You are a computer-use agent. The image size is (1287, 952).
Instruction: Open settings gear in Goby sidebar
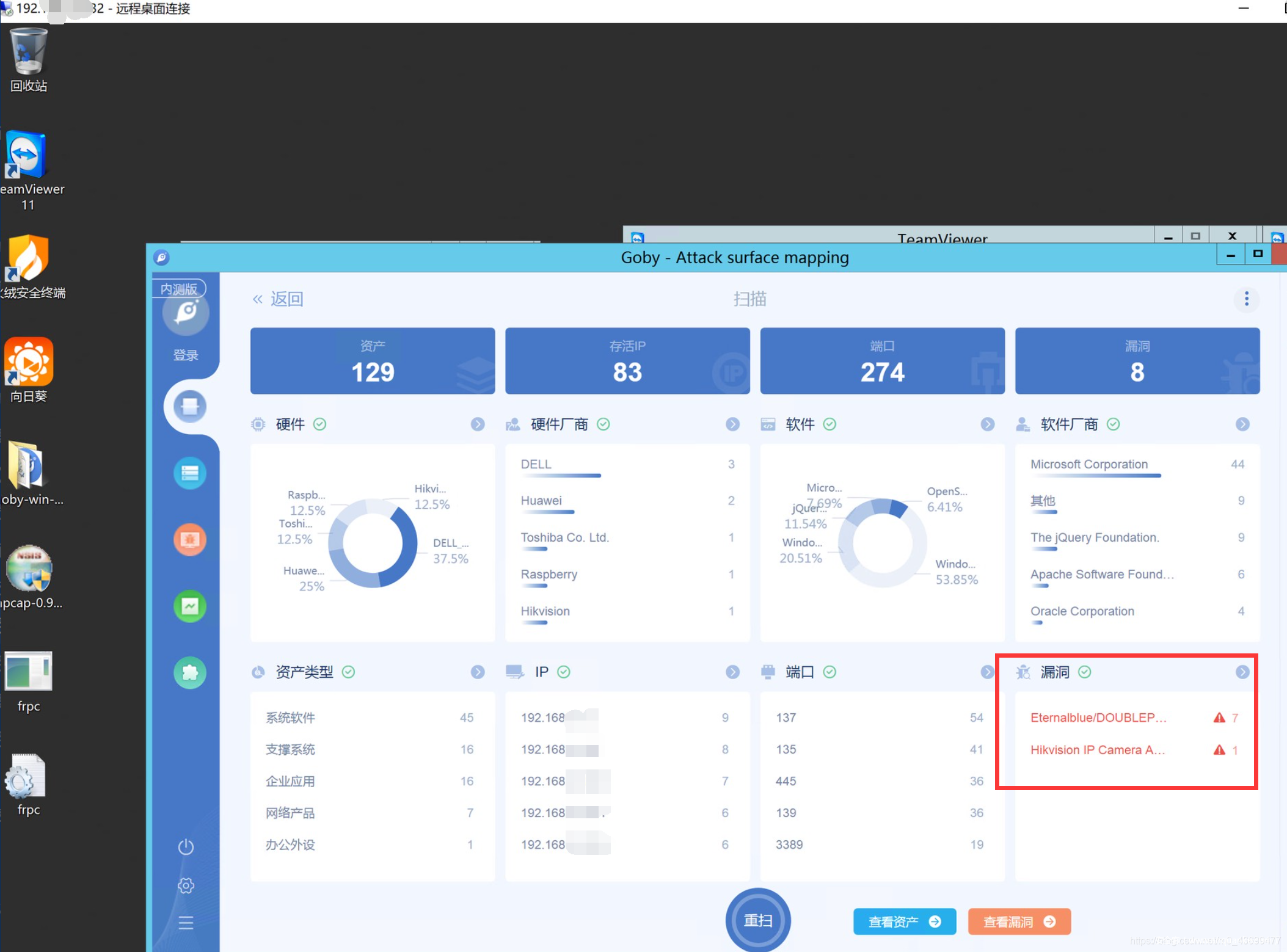point(186,885)
